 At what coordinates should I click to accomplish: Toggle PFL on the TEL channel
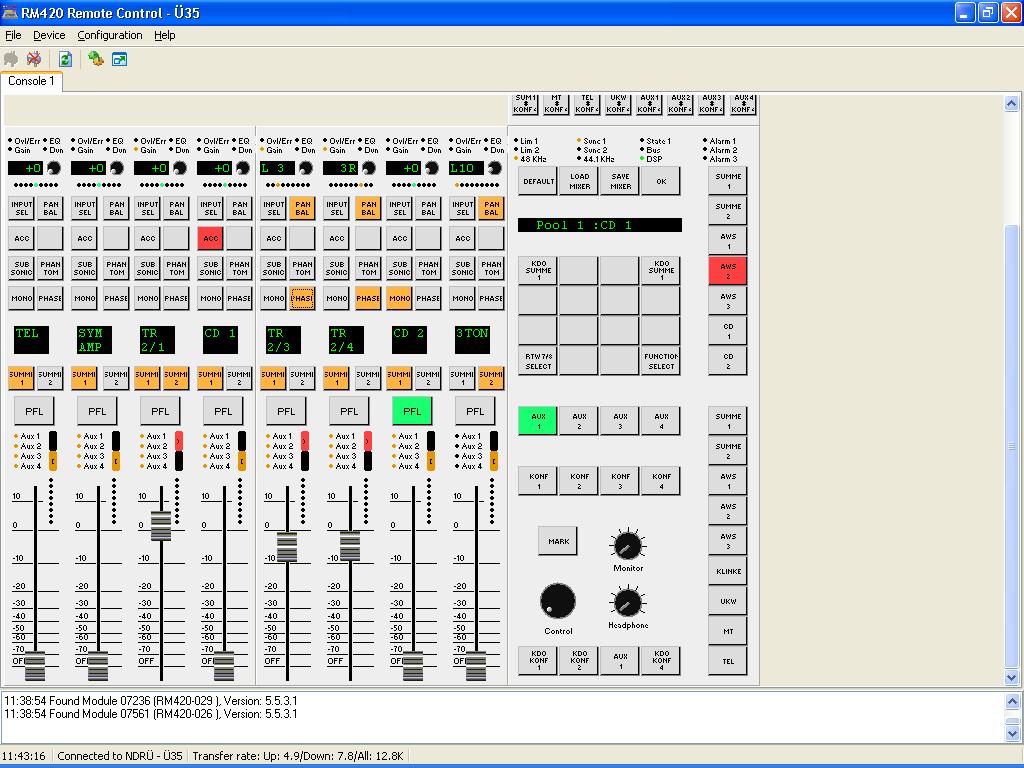coord(34,411)
